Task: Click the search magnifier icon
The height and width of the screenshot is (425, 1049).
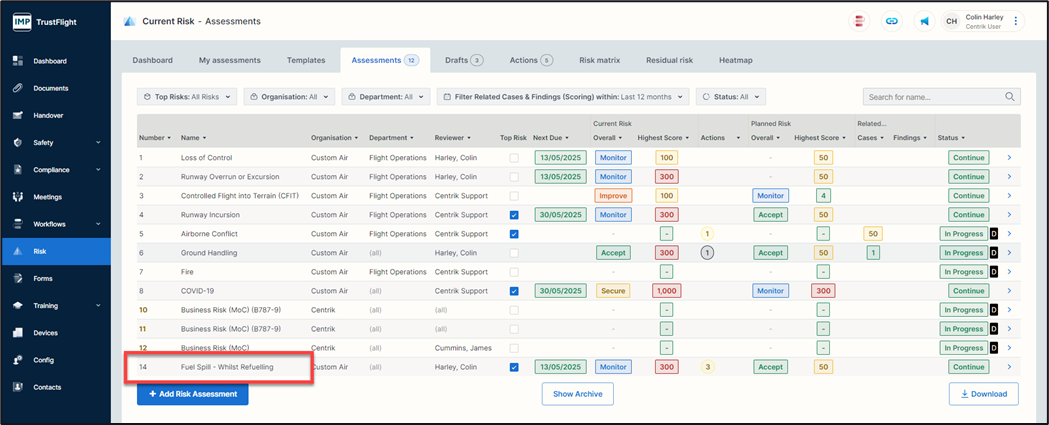Action: 1010,97
